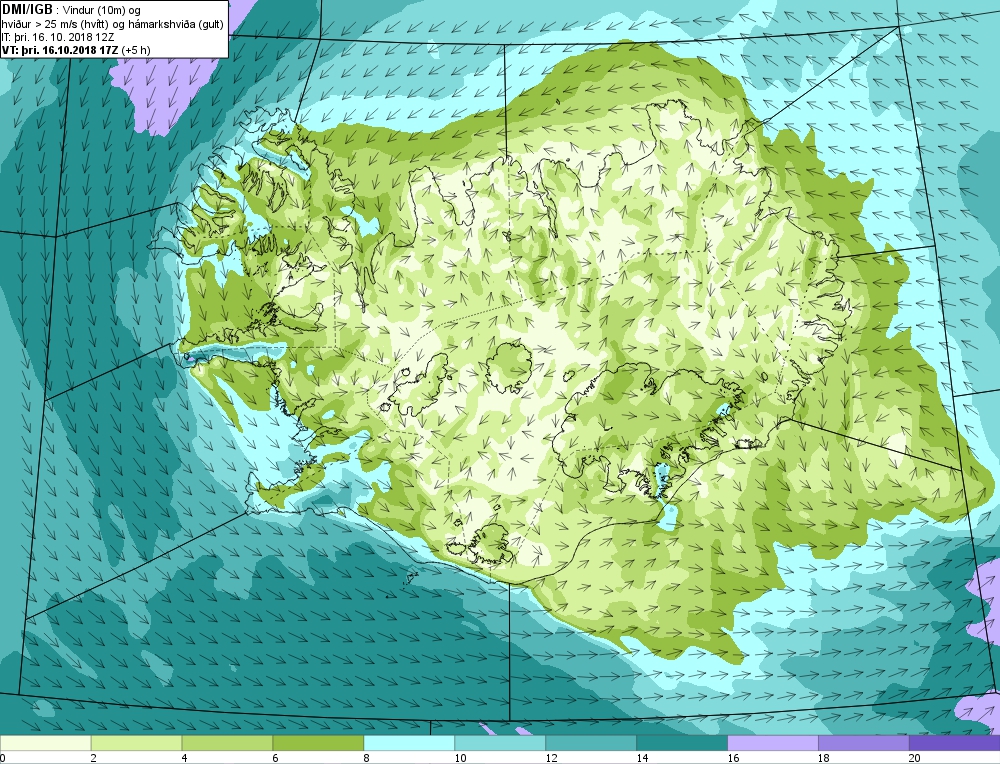
Task: Click the 16–18 m/s lavender legend swatch
Action: (x=773, y=743)
